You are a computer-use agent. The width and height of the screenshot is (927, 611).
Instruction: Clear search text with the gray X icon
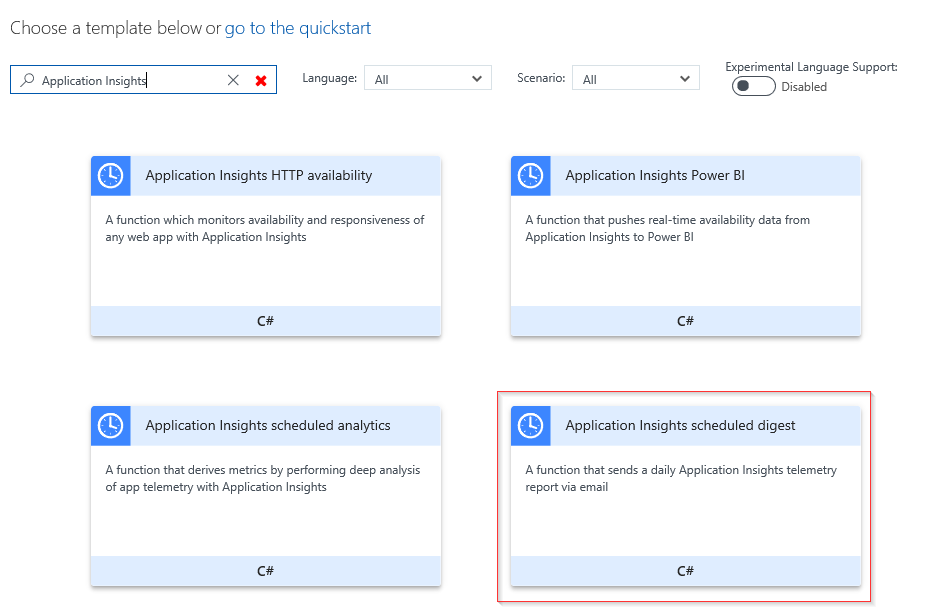click(233, 80)
